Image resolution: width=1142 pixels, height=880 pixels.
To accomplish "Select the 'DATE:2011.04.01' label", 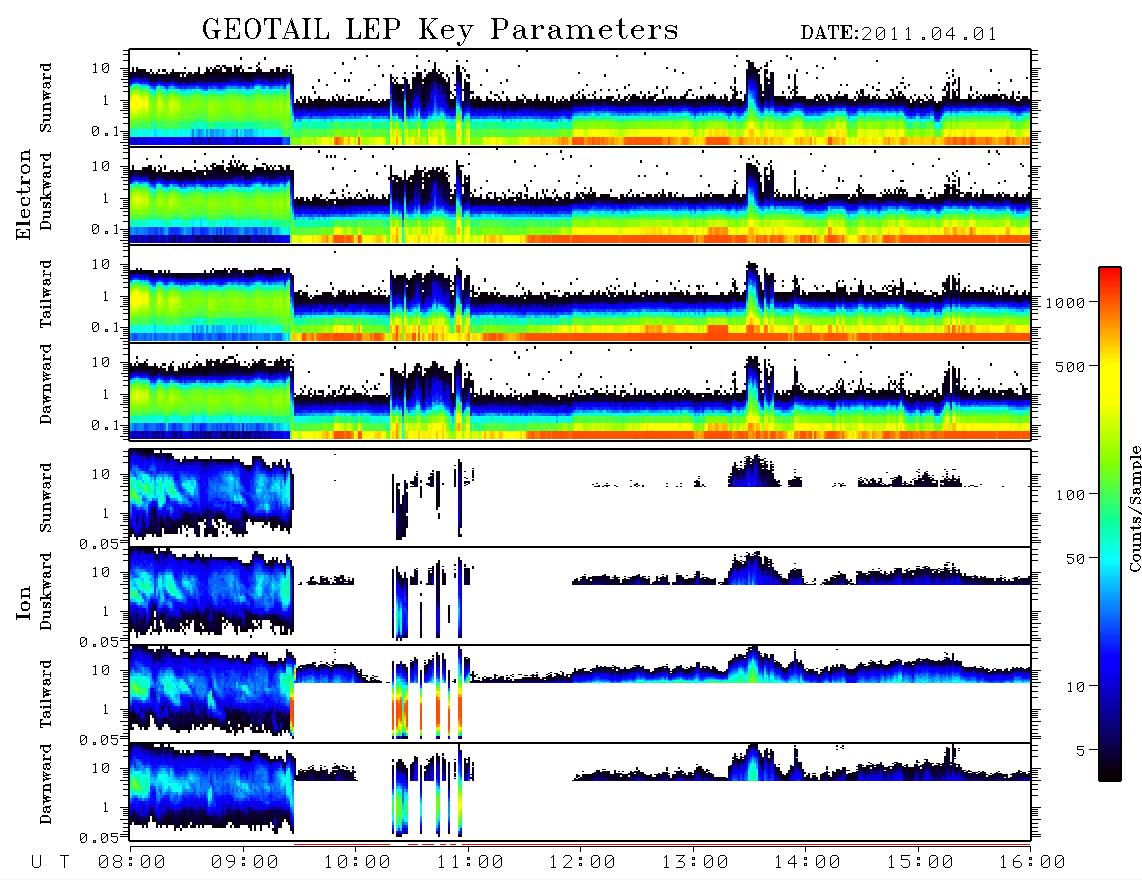I will [899, 34].
